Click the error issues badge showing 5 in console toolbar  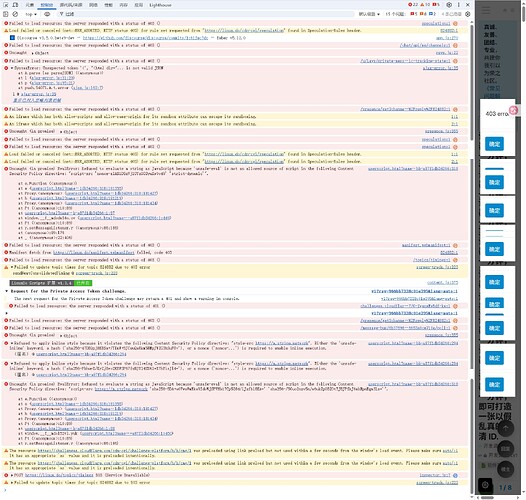click(414, 14)
